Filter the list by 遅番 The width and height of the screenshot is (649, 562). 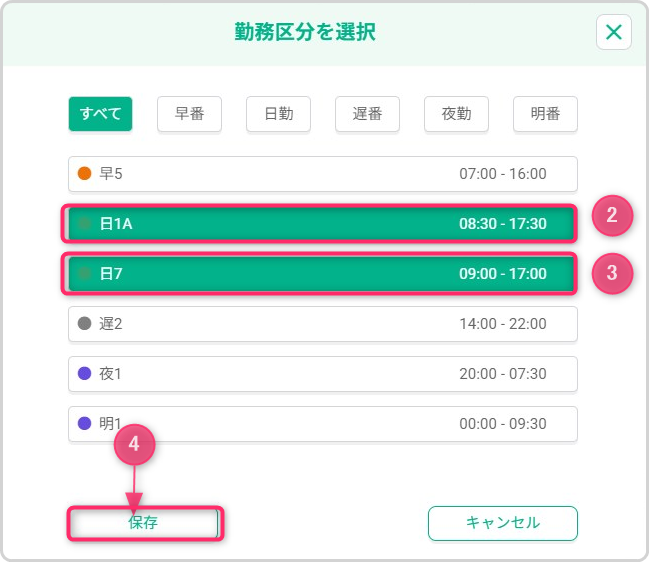(x=367, y=114)
